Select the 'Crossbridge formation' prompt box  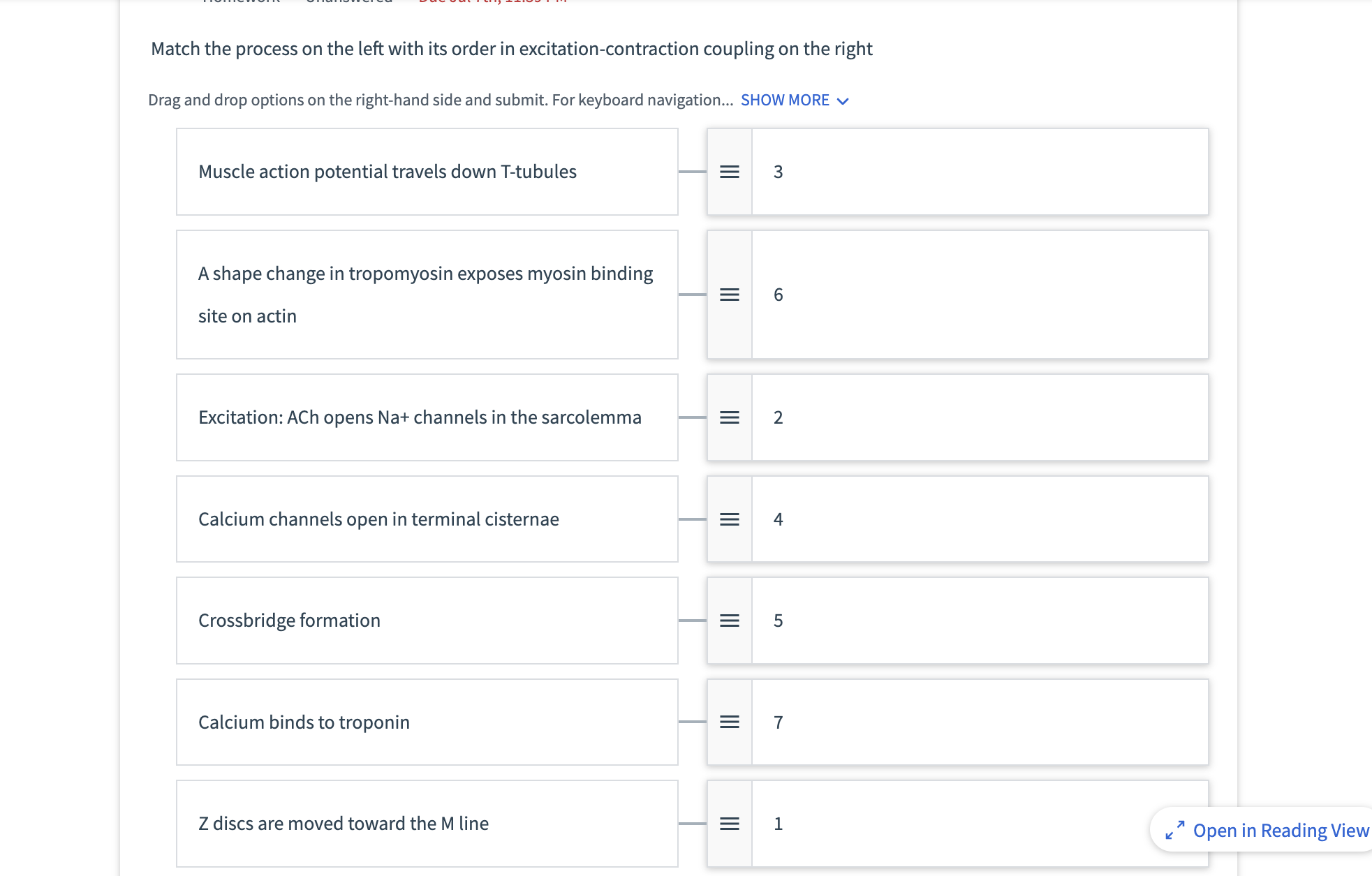(x=427, y=621)
